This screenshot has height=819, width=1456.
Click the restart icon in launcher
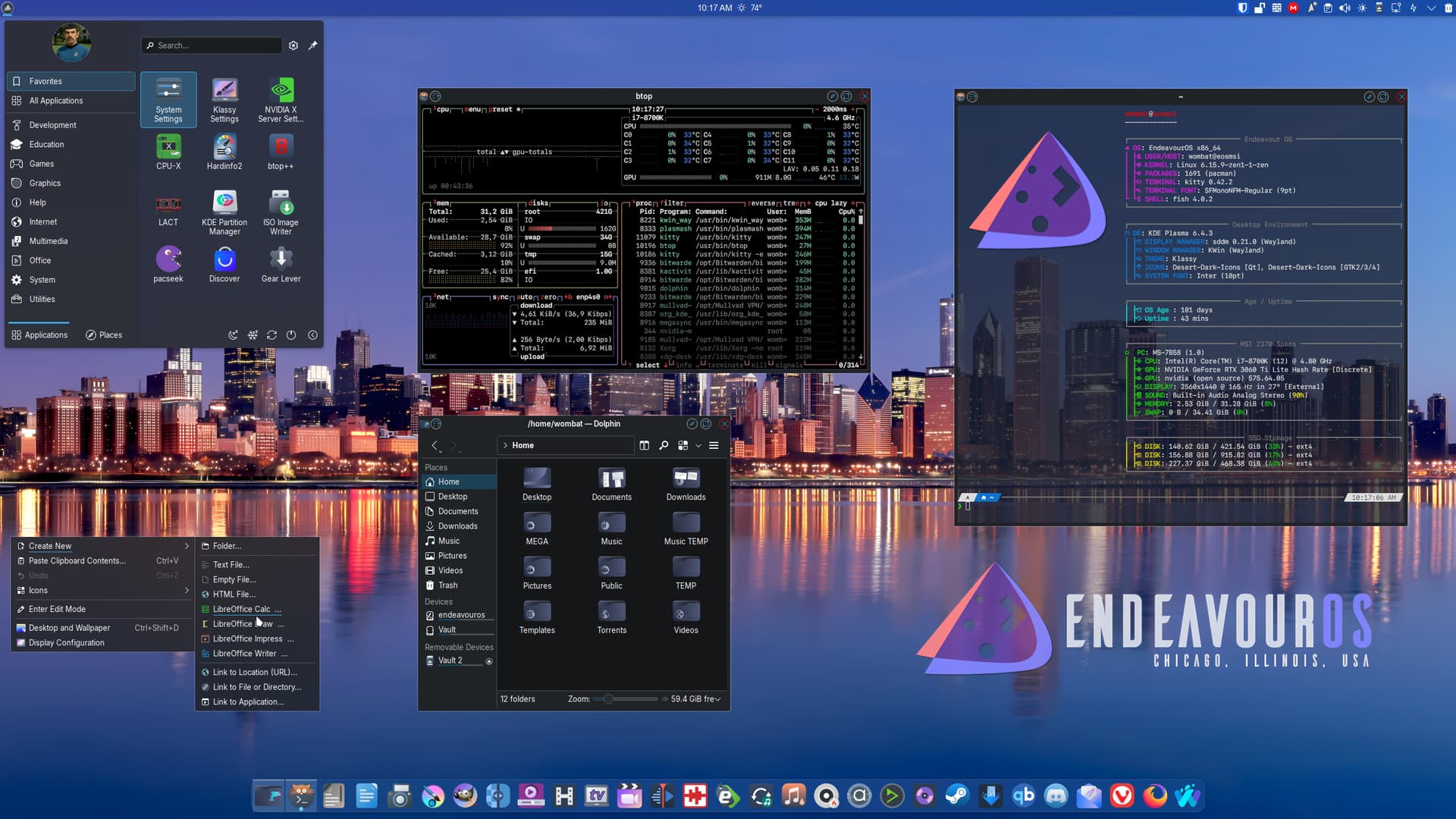[x=271, y=334]
